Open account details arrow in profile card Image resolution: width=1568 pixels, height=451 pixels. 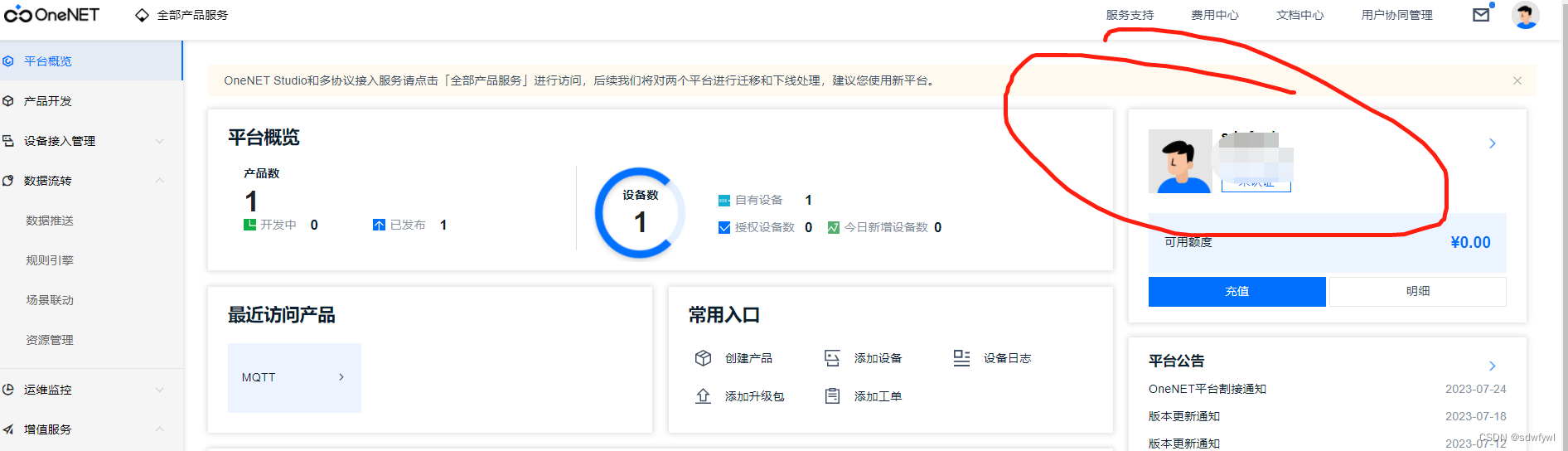click(x=1493, y=143)
